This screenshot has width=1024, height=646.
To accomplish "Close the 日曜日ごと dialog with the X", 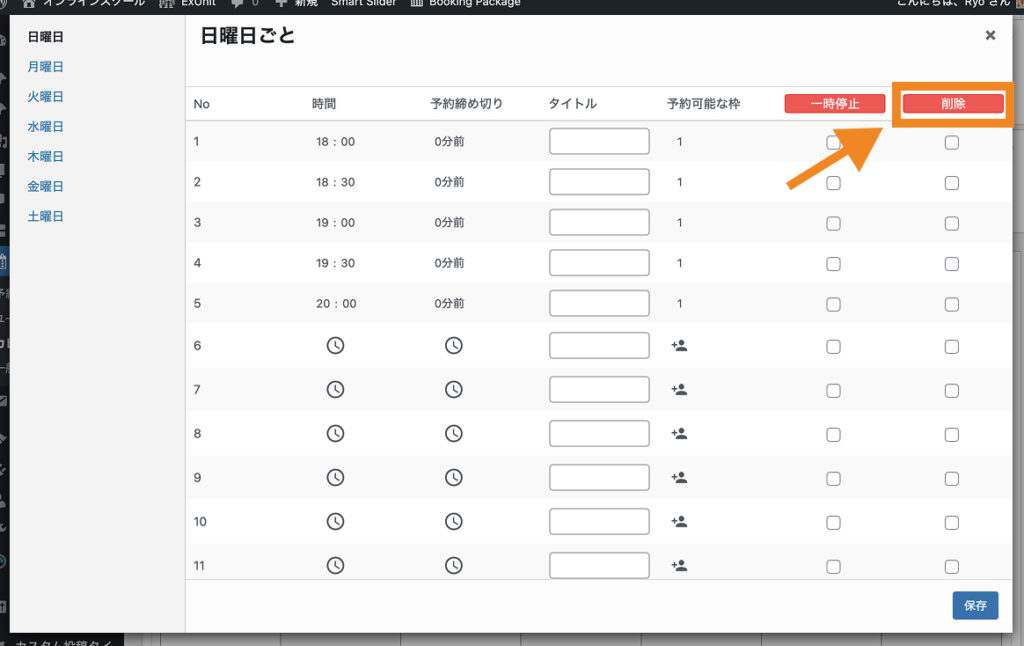I will click(x=990, y=35).
